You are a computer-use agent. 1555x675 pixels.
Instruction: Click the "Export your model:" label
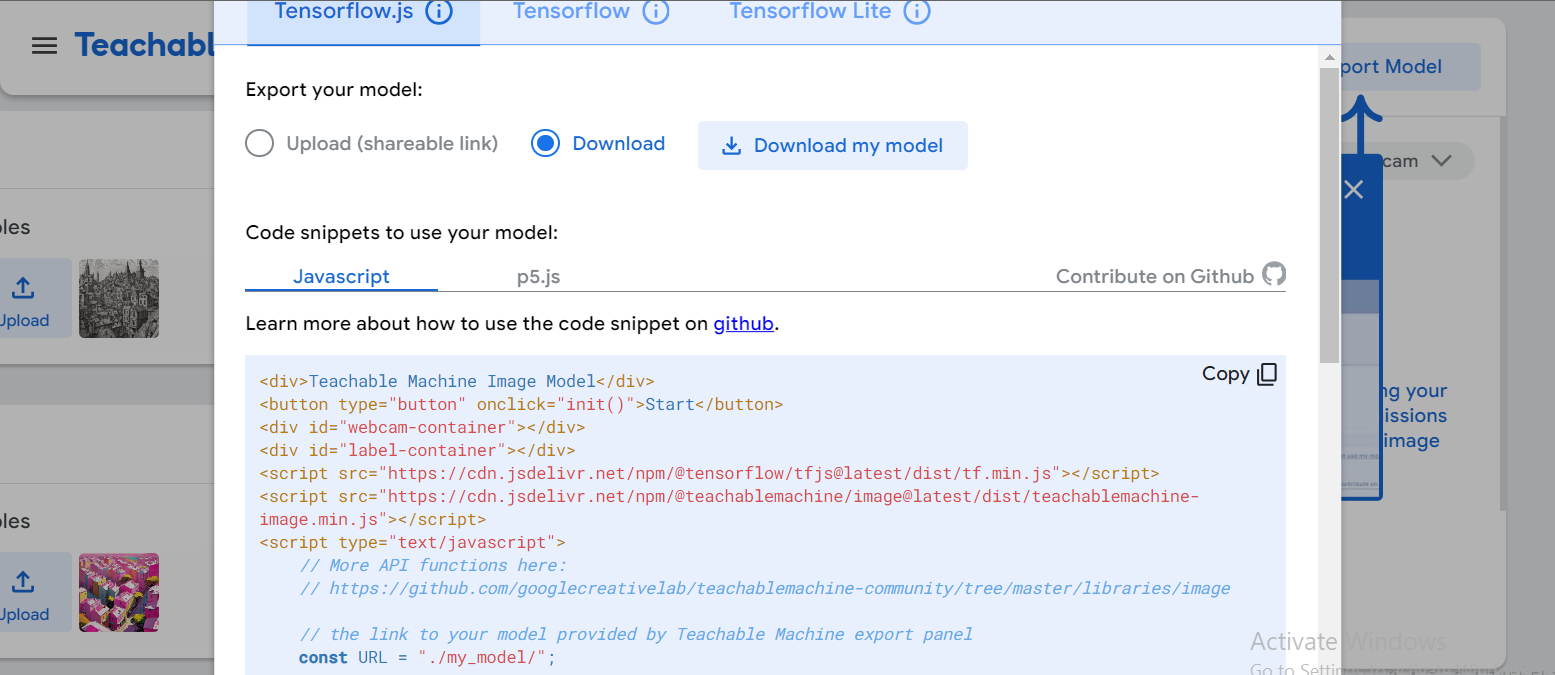334,90
